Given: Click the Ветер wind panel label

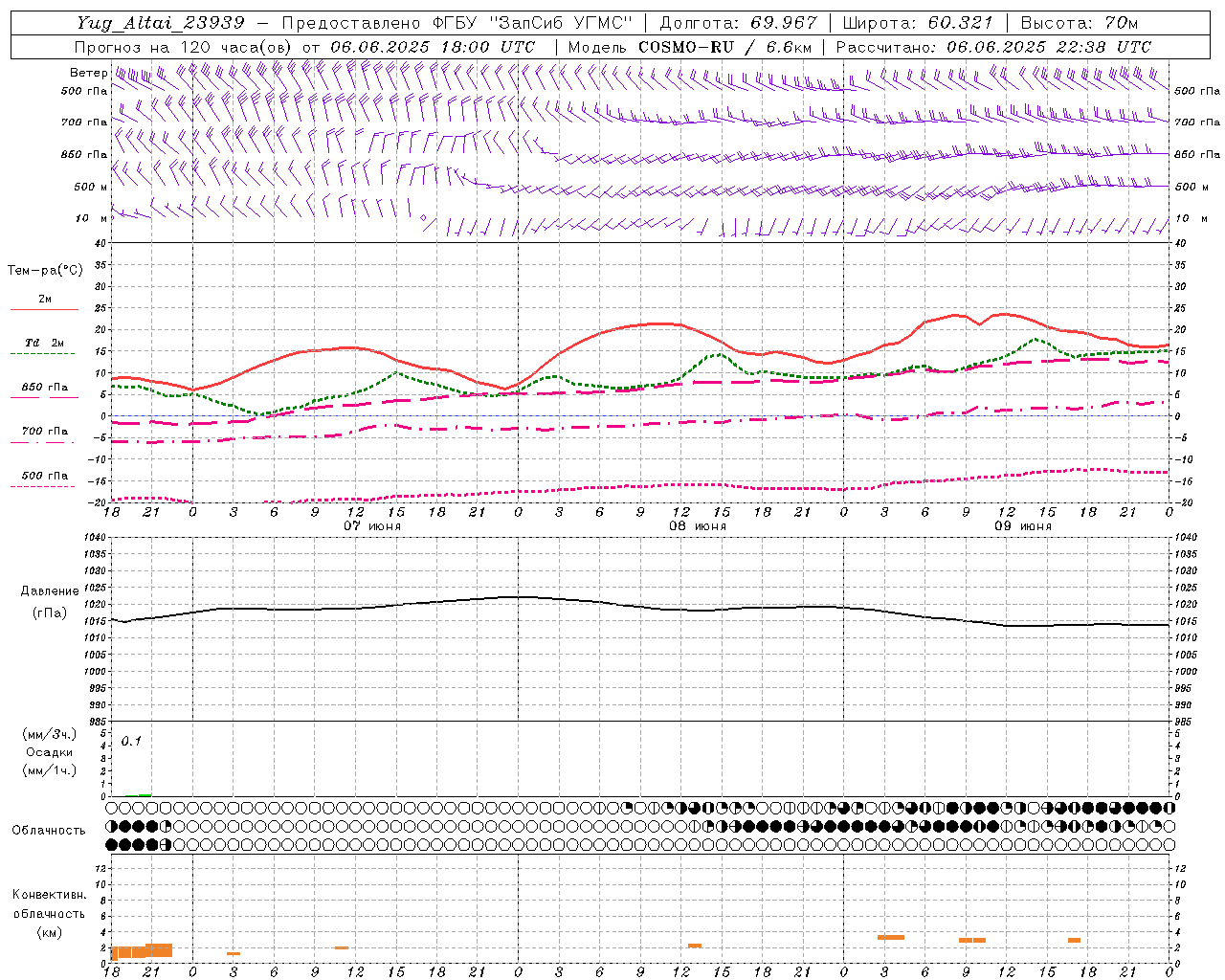Looking at the screenshot, I should tap(88, 73).
